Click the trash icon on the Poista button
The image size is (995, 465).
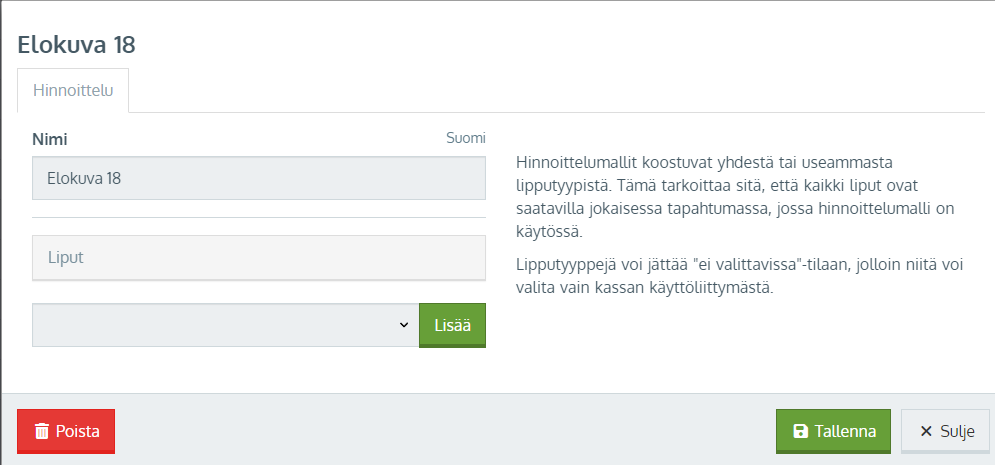click(x=42, y=432)
